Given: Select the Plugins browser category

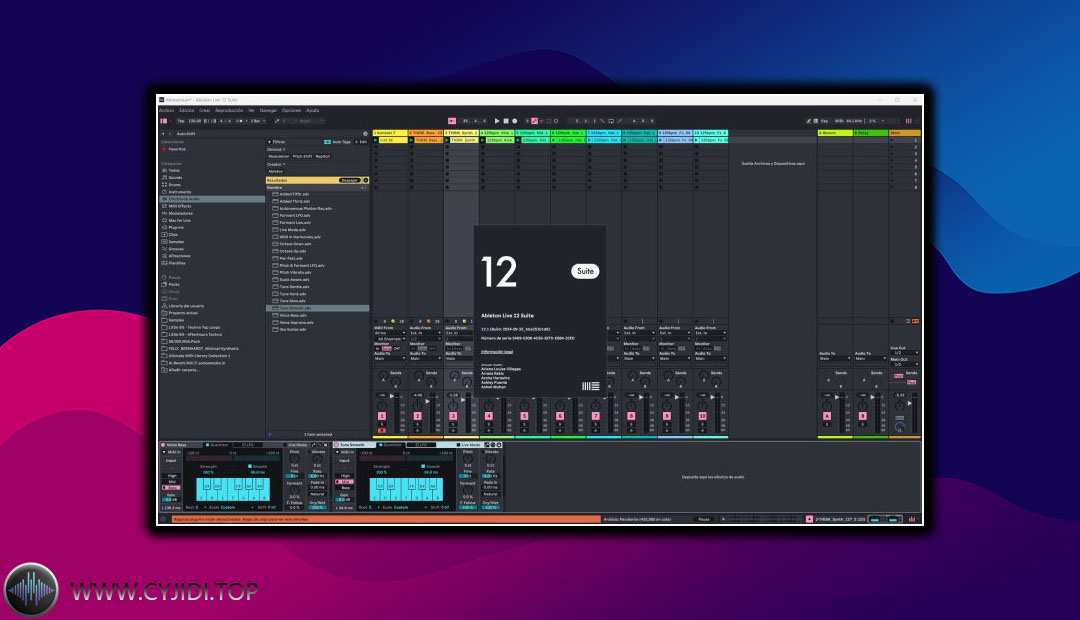Looking at the screenshot, I should point(176,227).
